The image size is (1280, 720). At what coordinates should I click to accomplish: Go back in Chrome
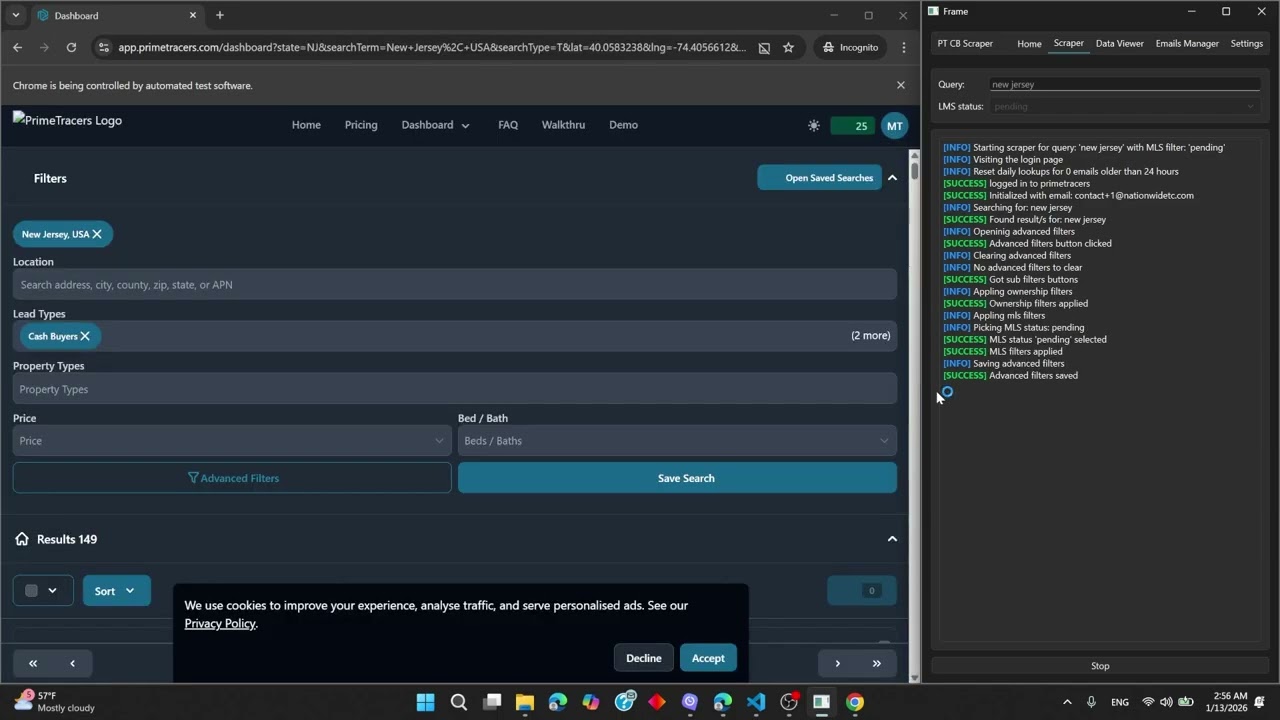17,47
